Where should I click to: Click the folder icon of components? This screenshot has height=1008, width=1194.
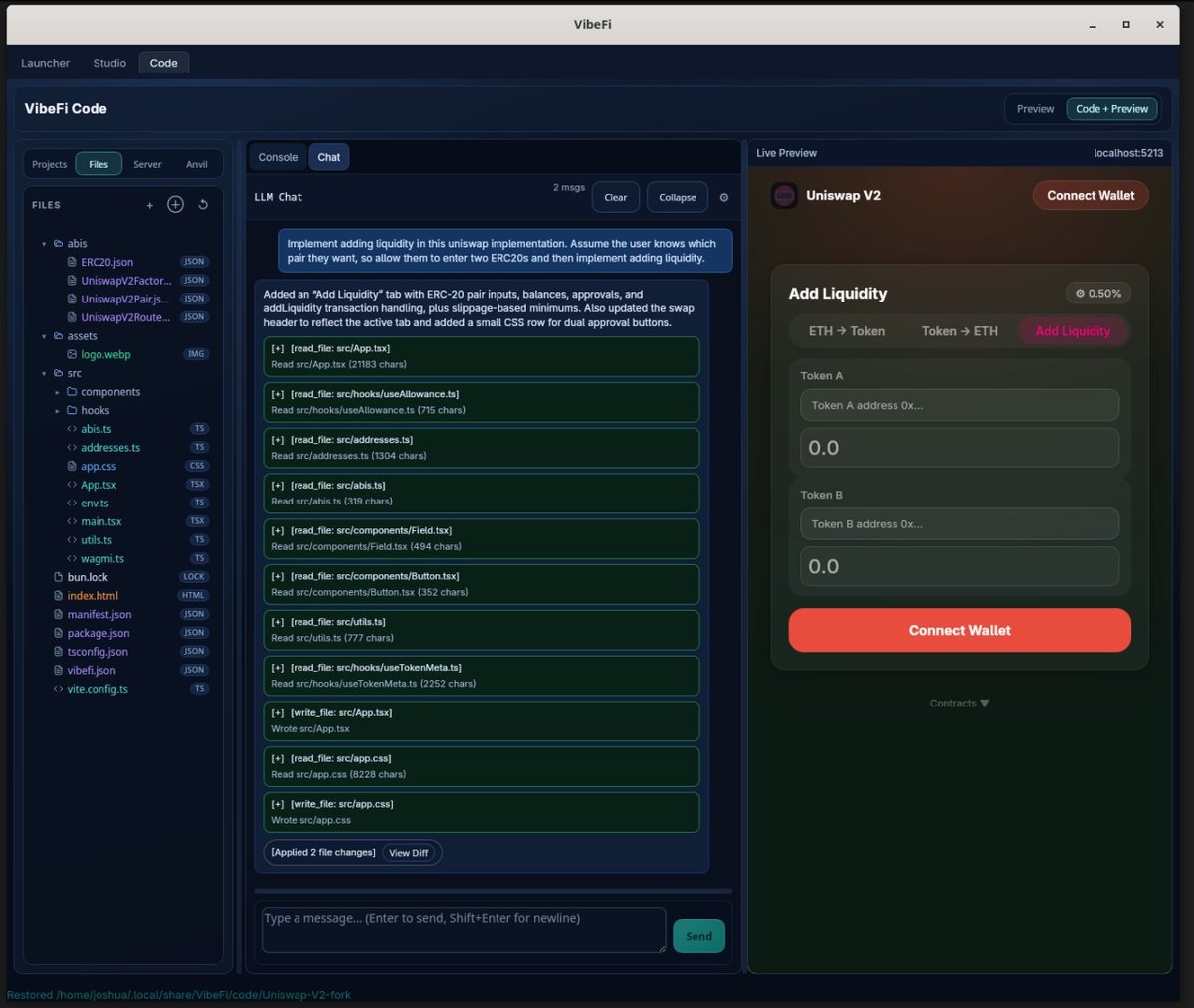pyautogui.click(x=72, y=392)
